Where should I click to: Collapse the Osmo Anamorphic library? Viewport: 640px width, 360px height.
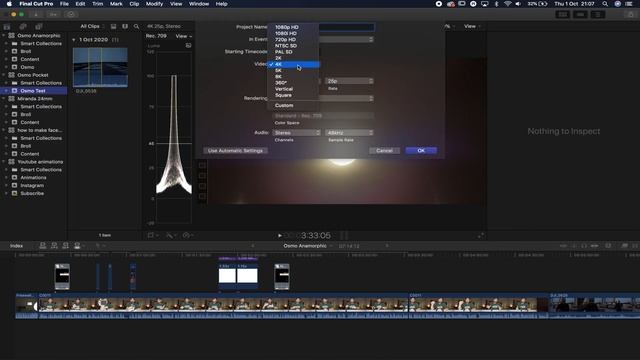tap(4, 36)
